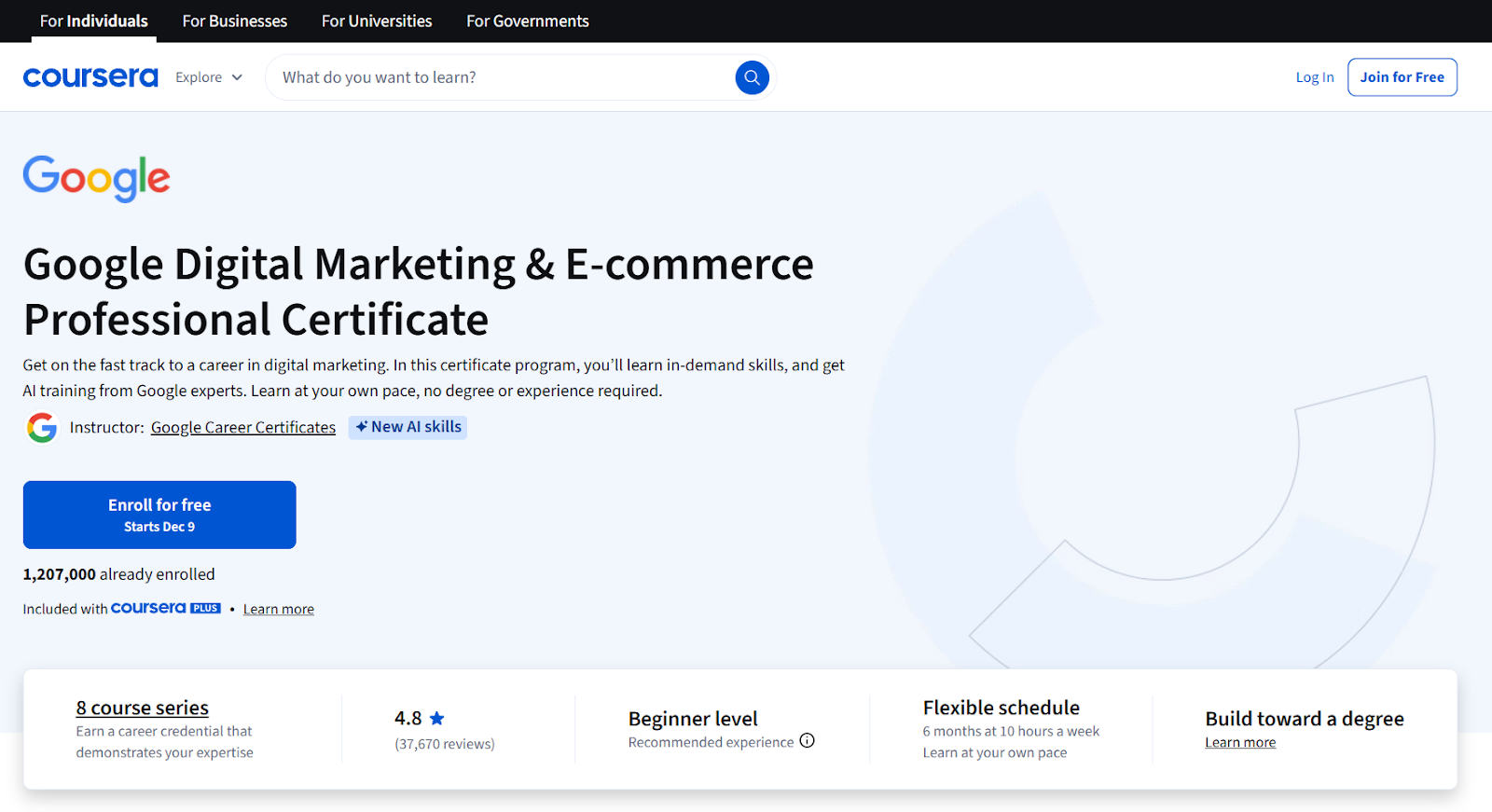Switch to For Businesses tab
Screen dimensions: 1492x812
[235, 21]
